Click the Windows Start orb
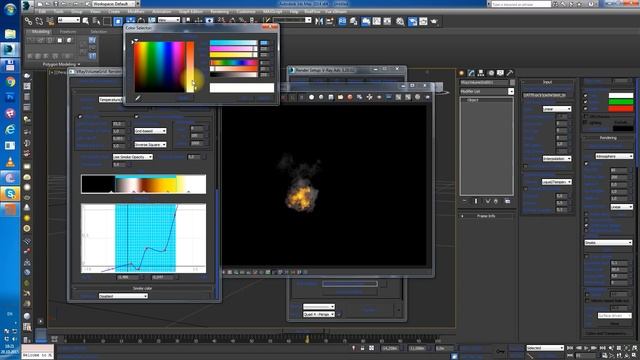Screen dimensions: 640x360 10,9
